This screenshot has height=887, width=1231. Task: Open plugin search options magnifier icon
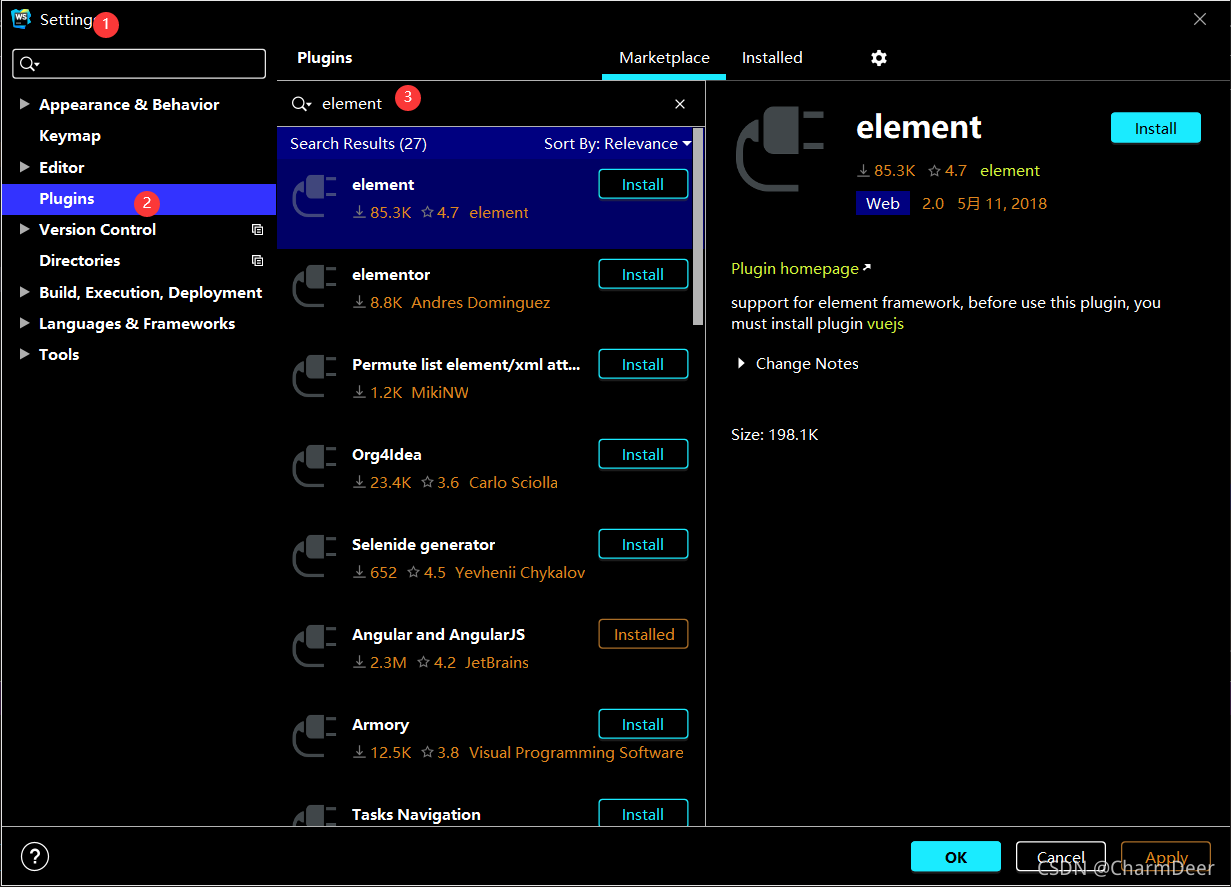click(301, 104)
